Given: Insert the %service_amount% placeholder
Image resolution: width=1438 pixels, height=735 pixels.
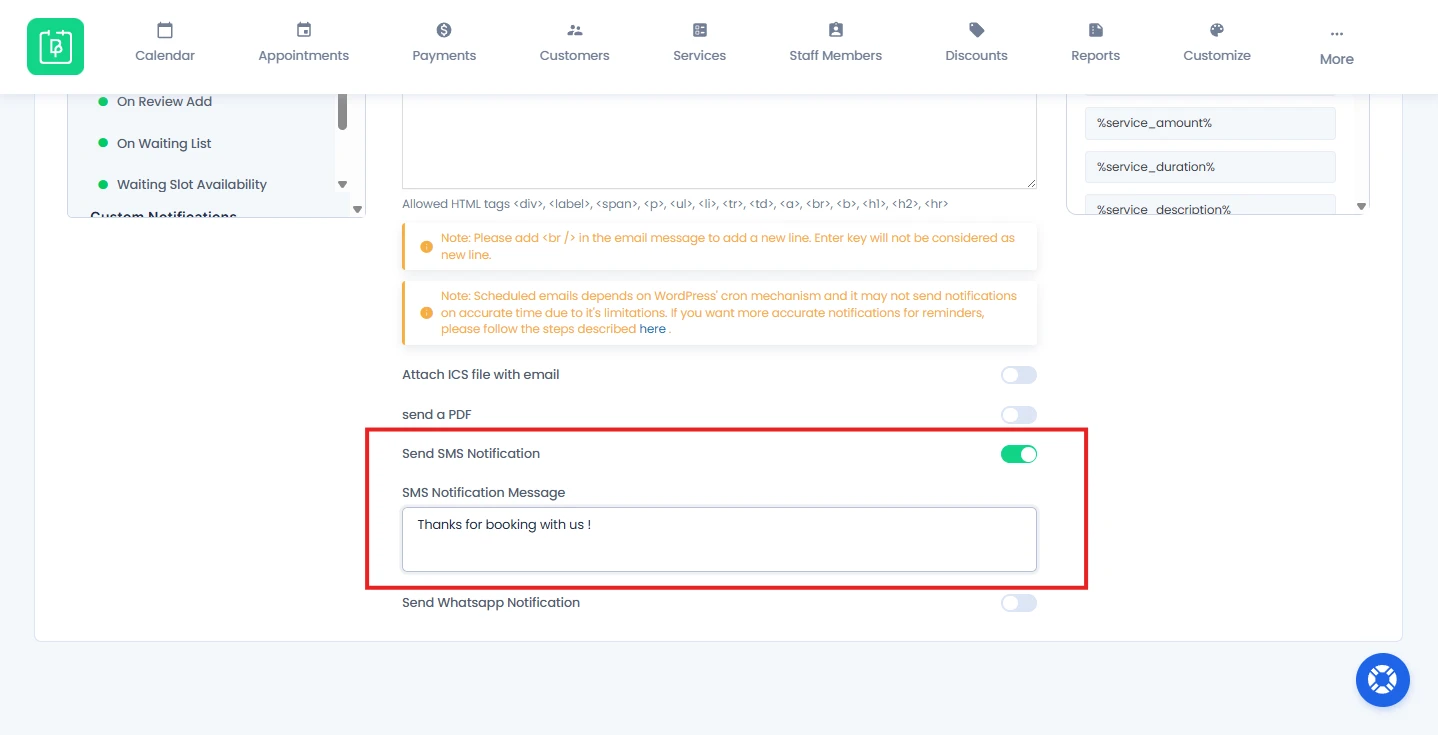Looking at the screenshot, I should coord(1210,123).
